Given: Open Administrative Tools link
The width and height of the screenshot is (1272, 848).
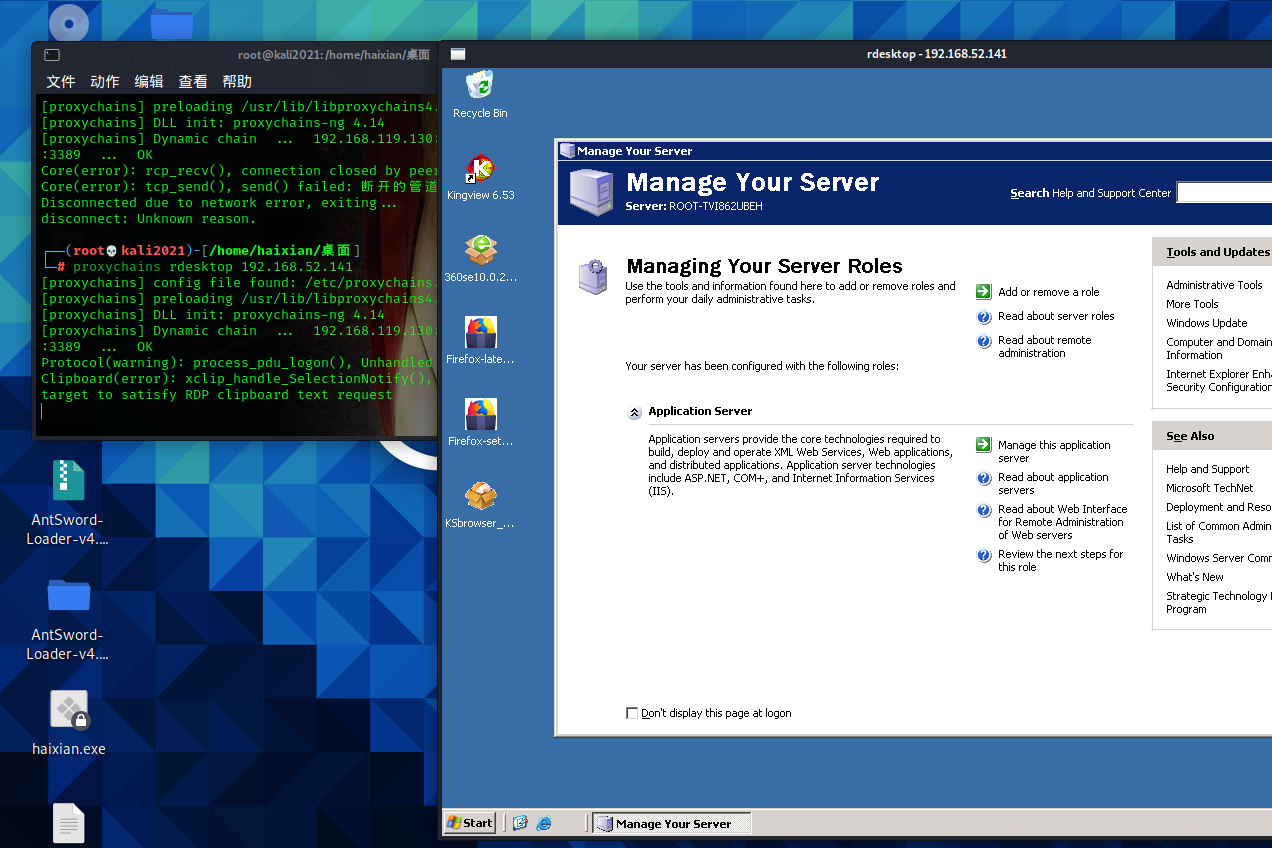Looking at the screenshot, I should coord(1214,285).
